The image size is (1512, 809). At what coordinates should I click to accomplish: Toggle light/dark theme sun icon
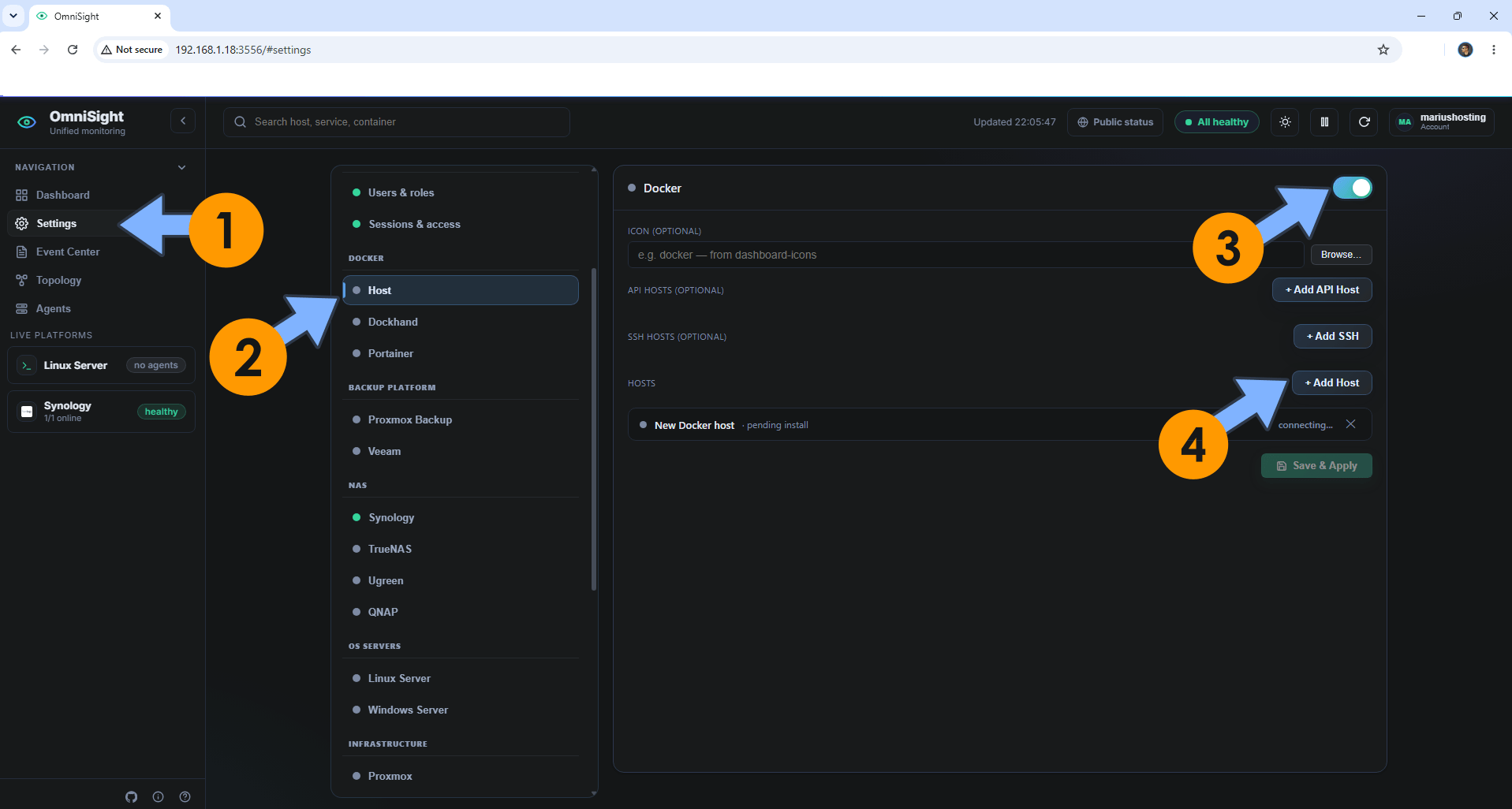point(1285,122)
